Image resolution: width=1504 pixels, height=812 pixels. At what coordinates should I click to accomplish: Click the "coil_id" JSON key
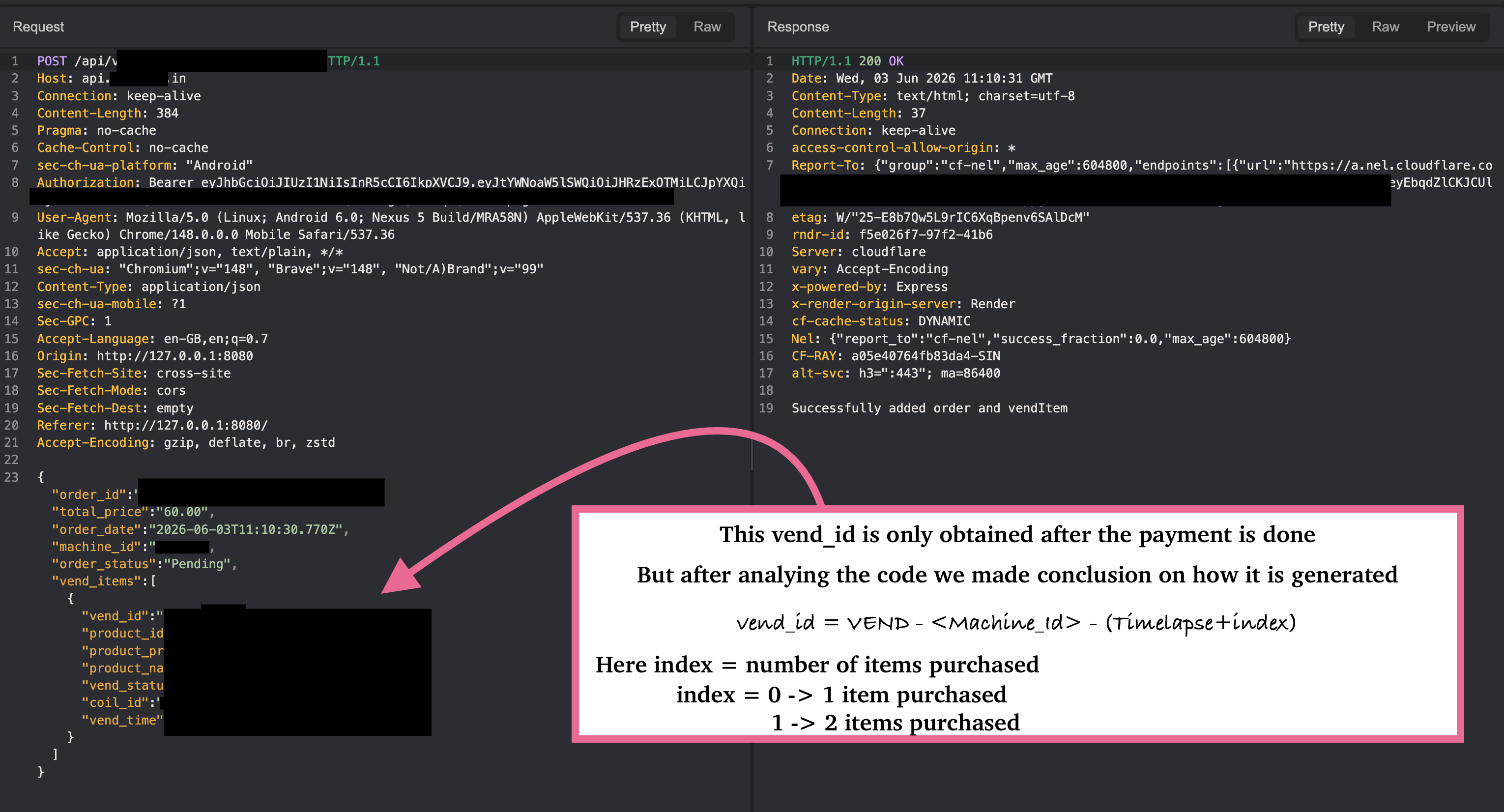115,702
